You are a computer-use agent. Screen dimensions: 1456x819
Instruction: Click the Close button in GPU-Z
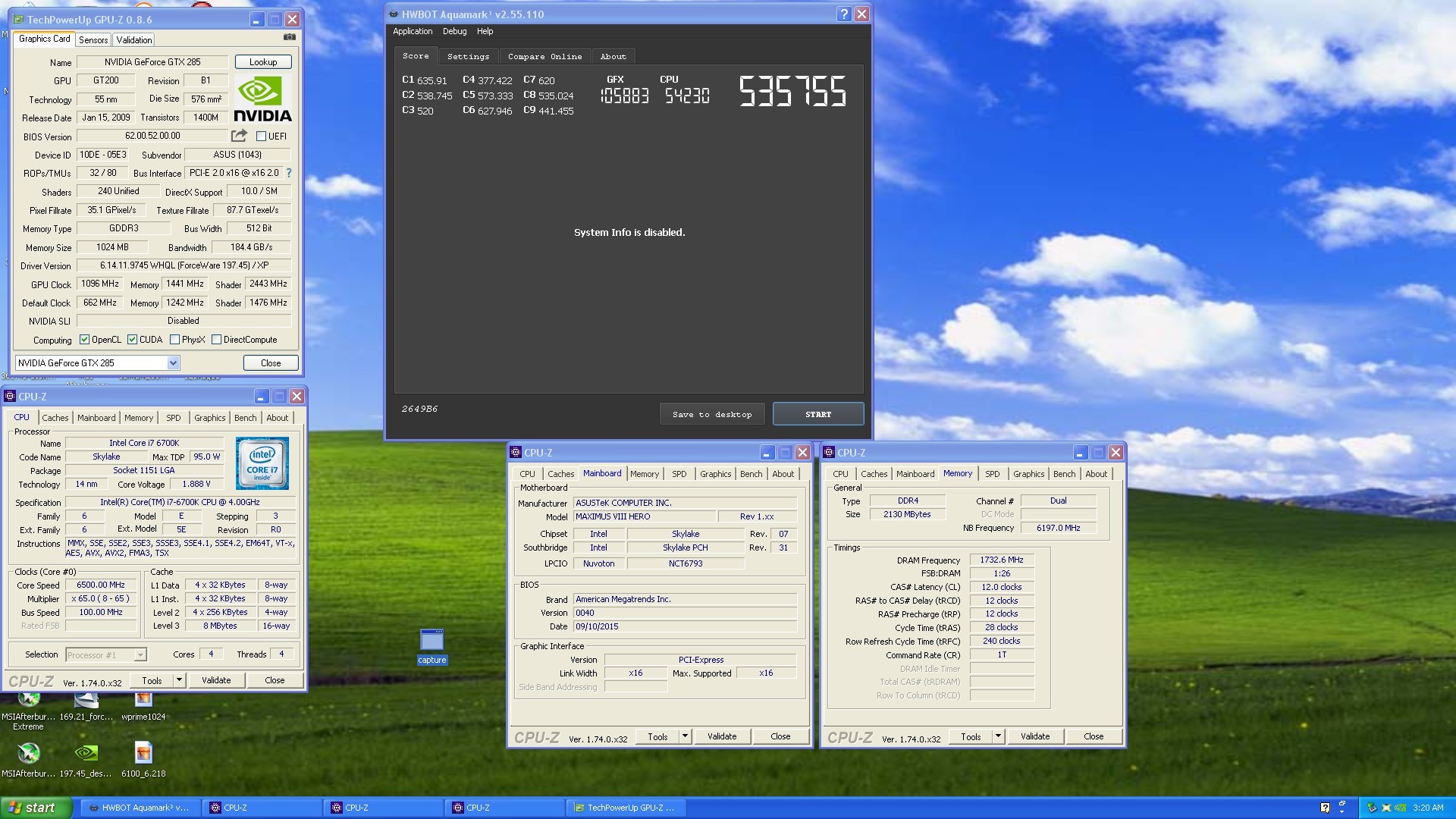tap(271, 363)
